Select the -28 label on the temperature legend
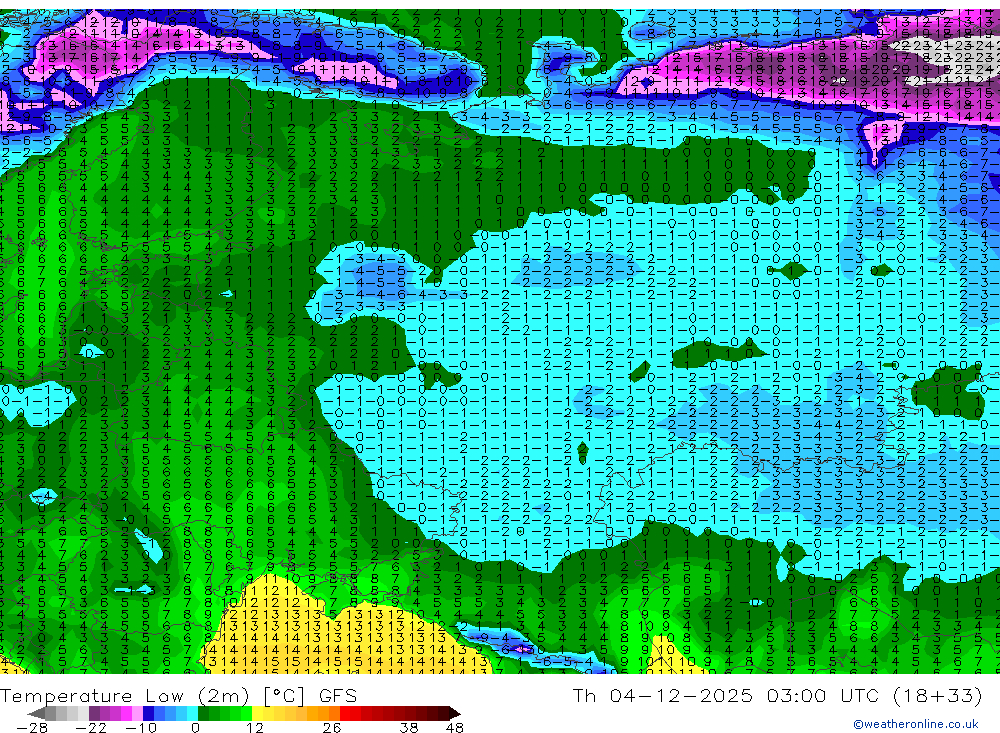1000x733 pixels. 32,728
